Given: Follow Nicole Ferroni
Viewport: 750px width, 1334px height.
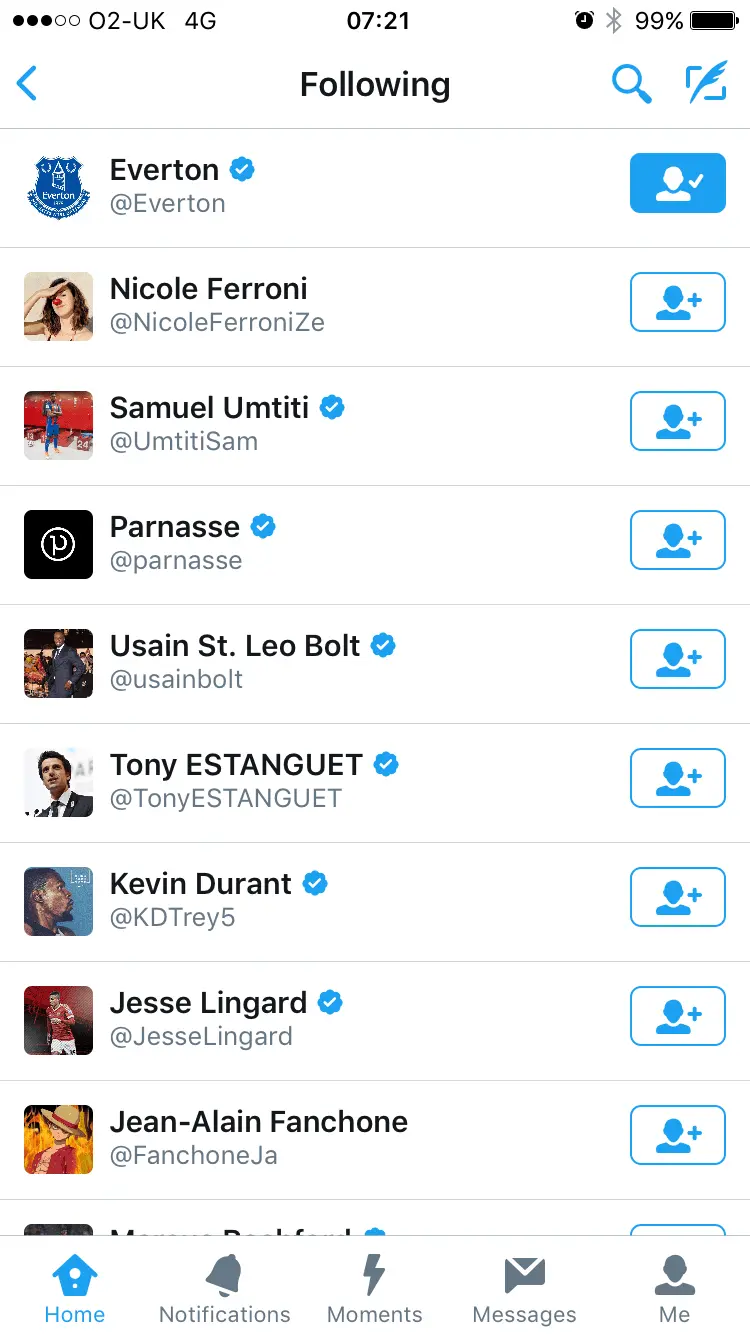Looking at the screenshot, I should [677, 302].
